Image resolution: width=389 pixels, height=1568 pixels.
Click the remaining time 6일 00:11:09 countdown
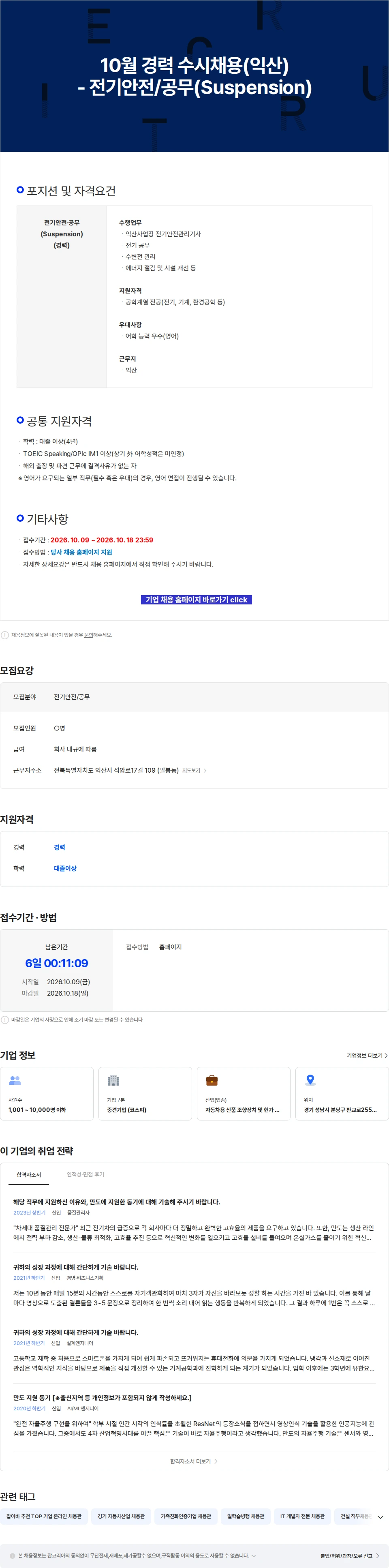tap(57, 964)
